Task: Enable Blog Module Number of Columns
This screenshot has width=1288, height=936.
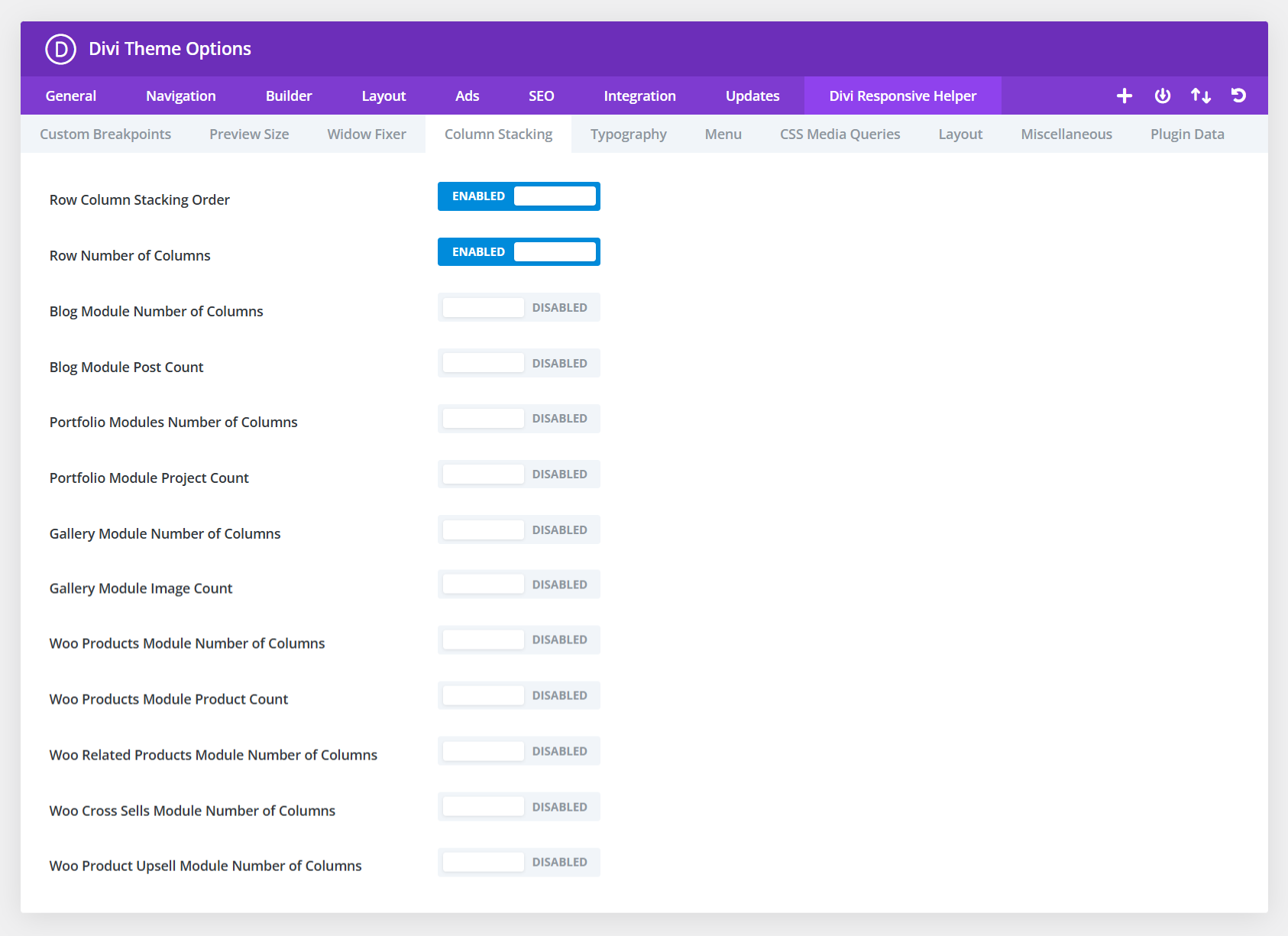Action: click(x=518, y=307)
